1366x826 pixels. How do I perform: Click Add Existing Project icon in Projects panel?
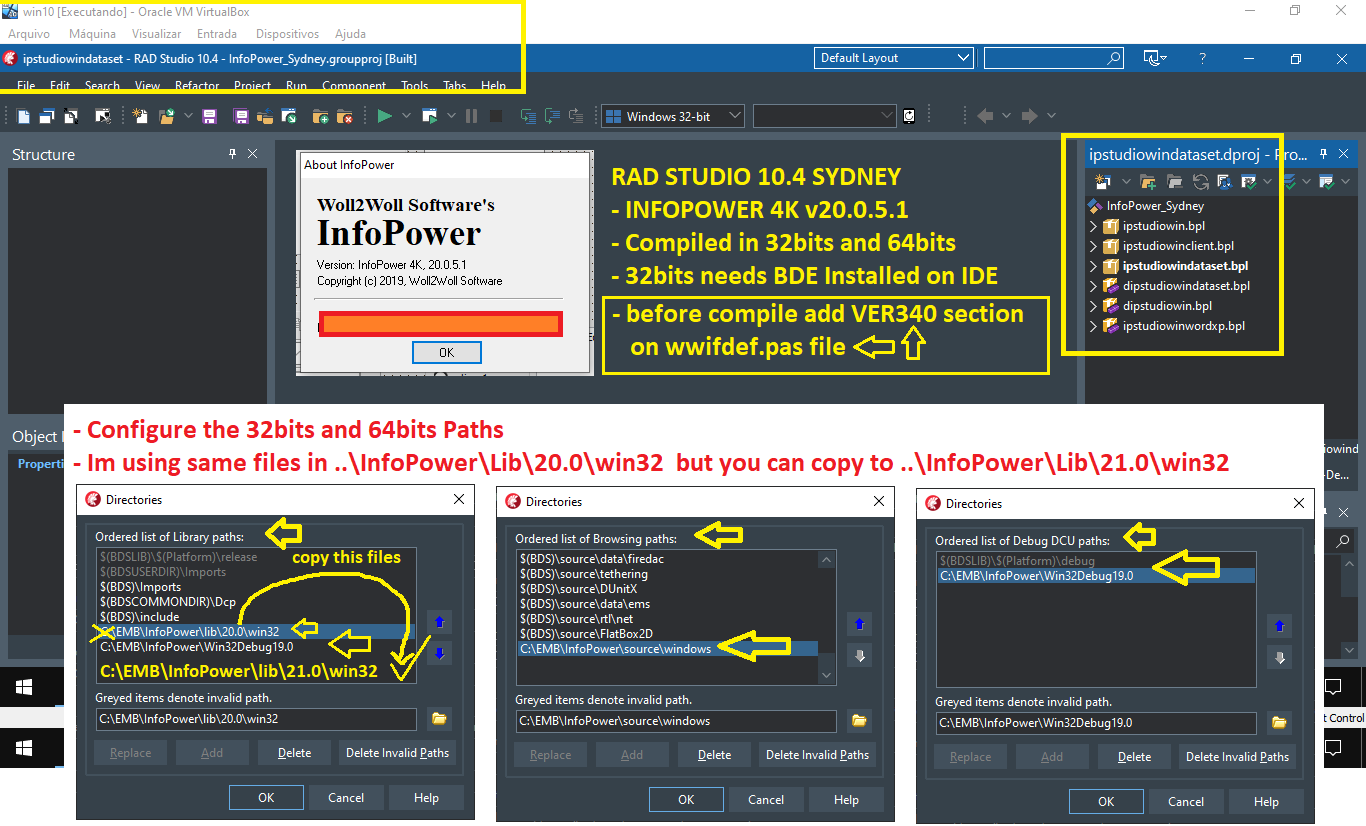point(1148,181)
